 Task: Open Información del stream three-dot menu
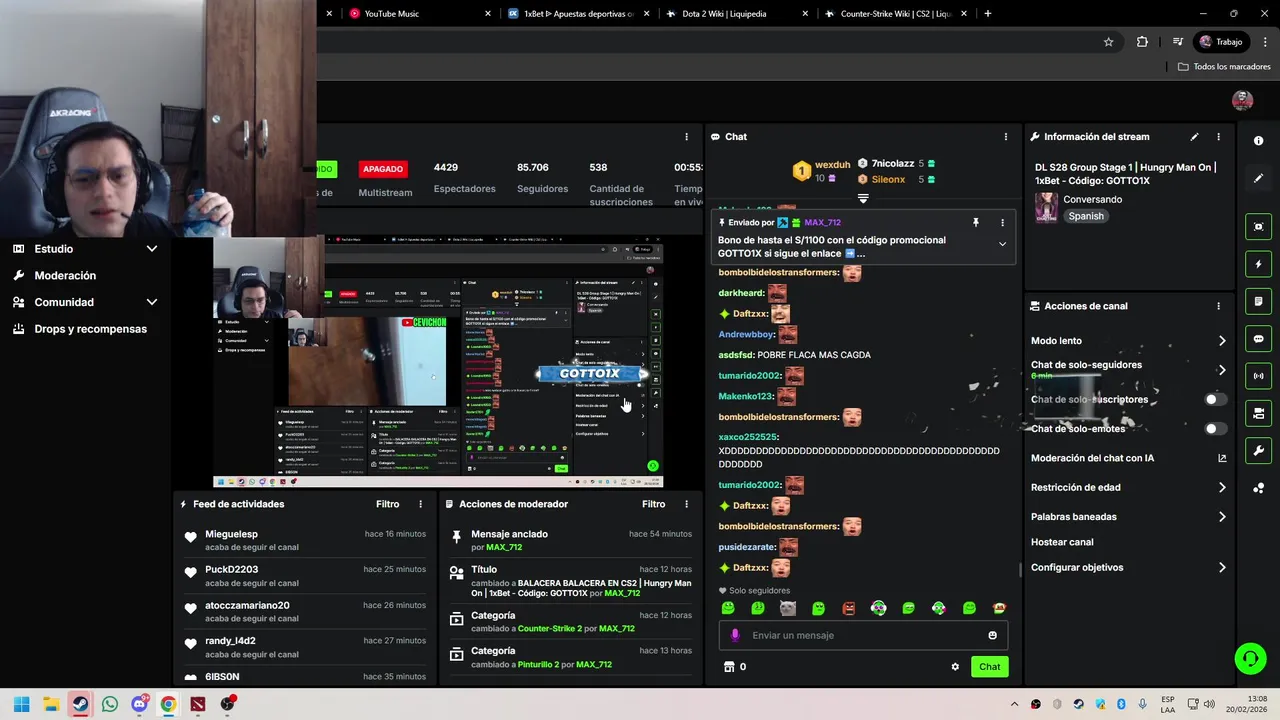tap(1218, 137)
